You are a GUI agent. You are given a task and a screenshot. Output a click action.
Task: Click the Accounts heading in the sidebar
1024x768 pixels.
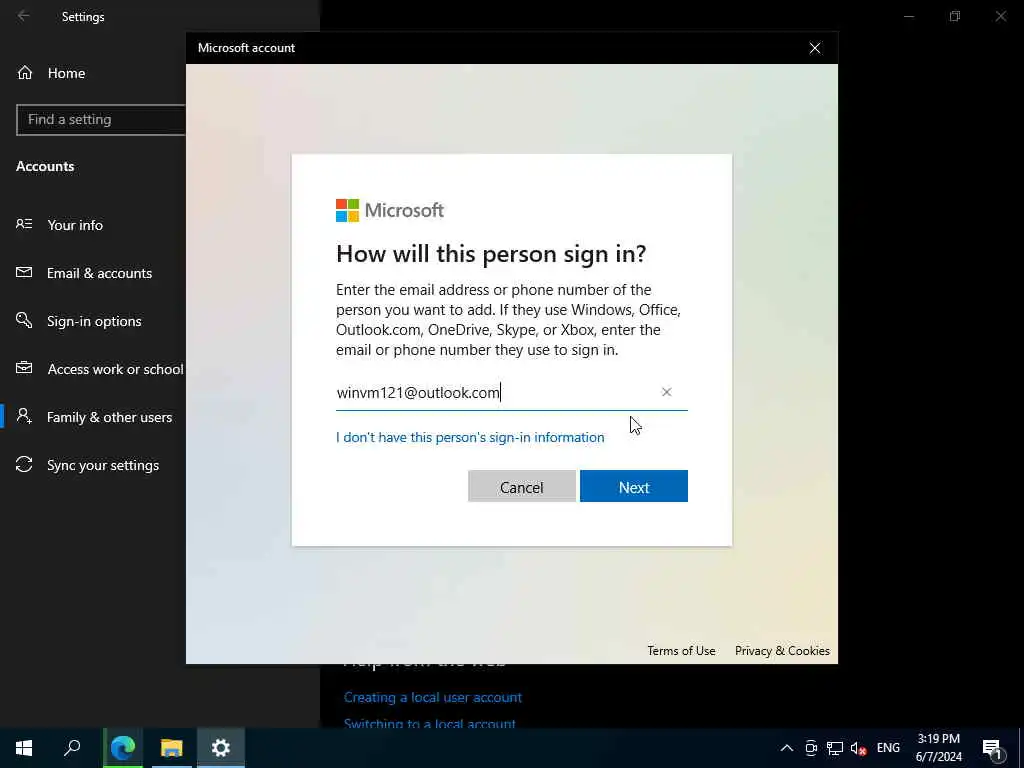click(x=45, y=166)
